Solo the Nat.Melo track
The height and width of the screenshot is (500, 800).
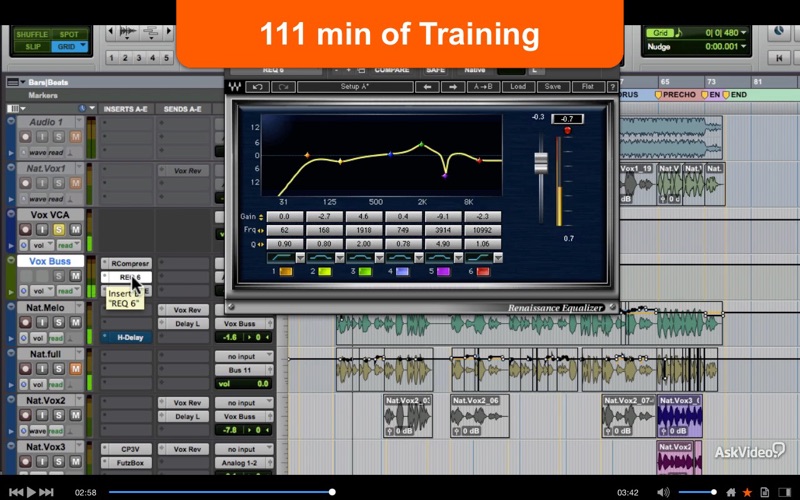point(59,322)
